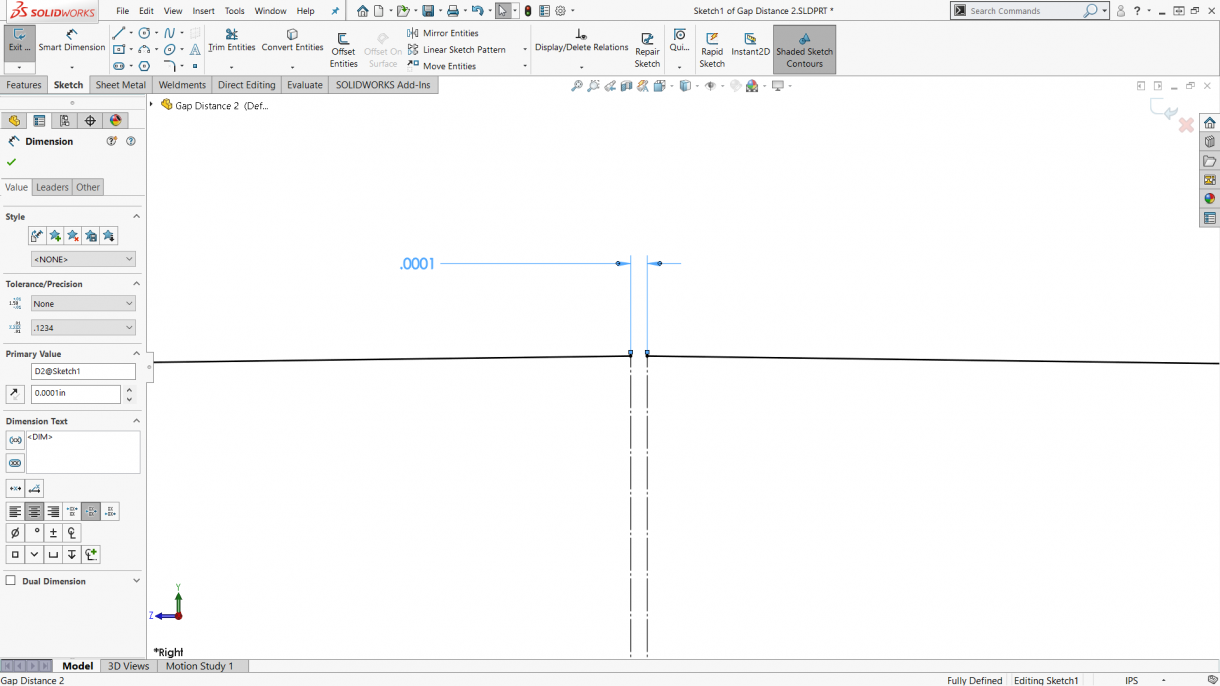Click the IPS unit system in status bar
The image size is (1220, 686).
point(1131,680)
